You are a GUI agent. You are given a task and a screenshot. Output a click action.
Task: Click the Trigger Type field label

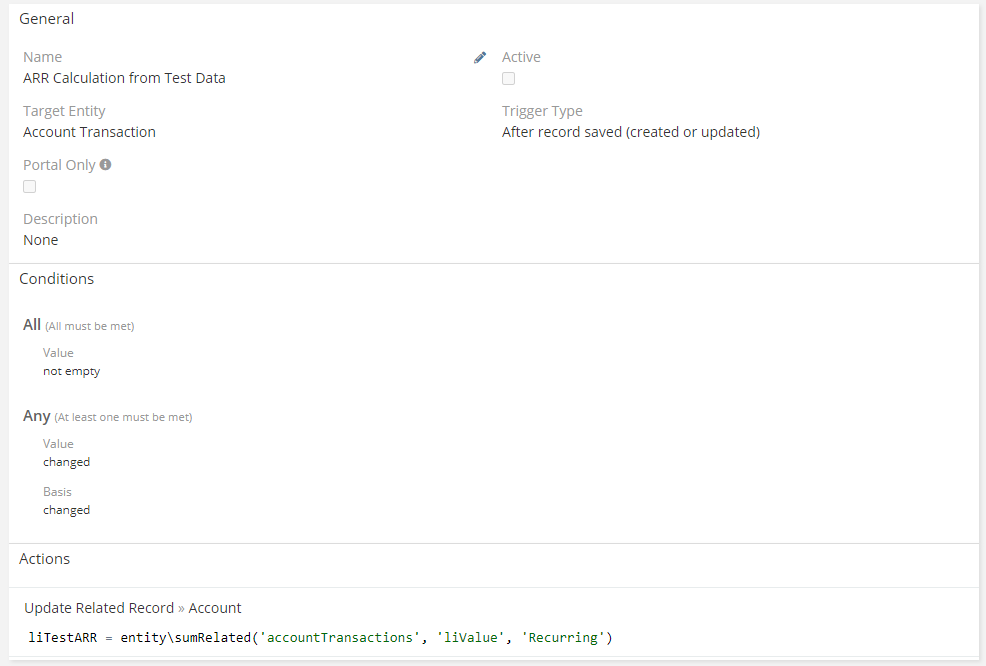click(x=542, y=111)
